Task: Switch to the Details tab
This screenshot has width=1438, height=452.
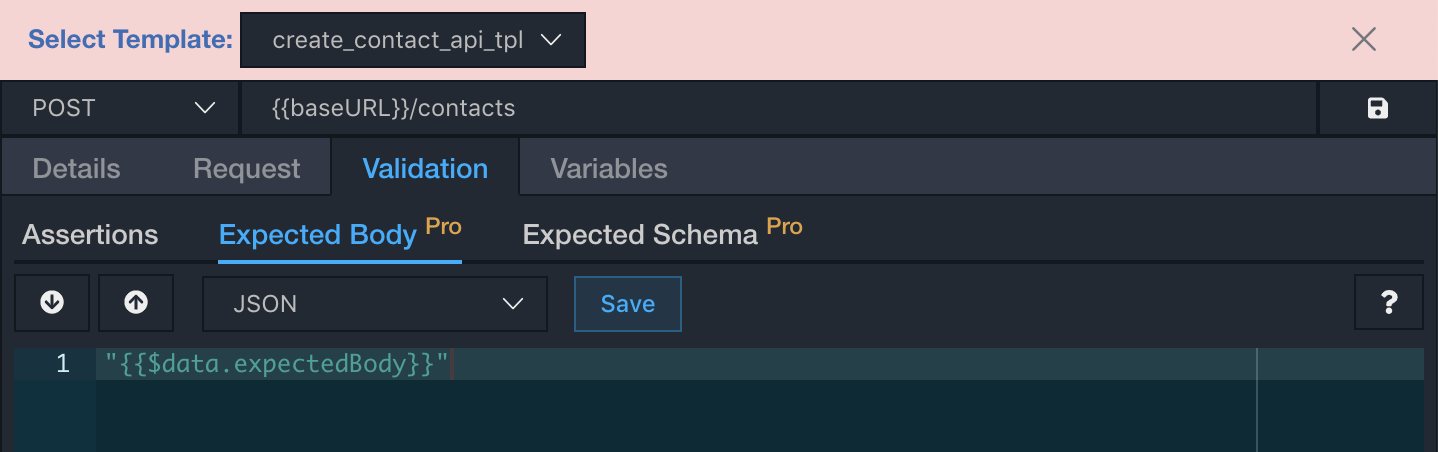Action: pyautogui.click(x=76, y=168)
